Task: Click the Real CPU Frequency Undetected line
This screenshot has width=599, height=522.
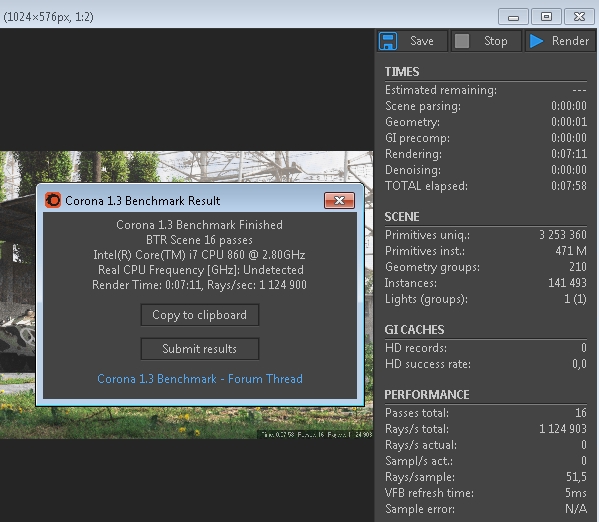Action: [x=201, y=270]
